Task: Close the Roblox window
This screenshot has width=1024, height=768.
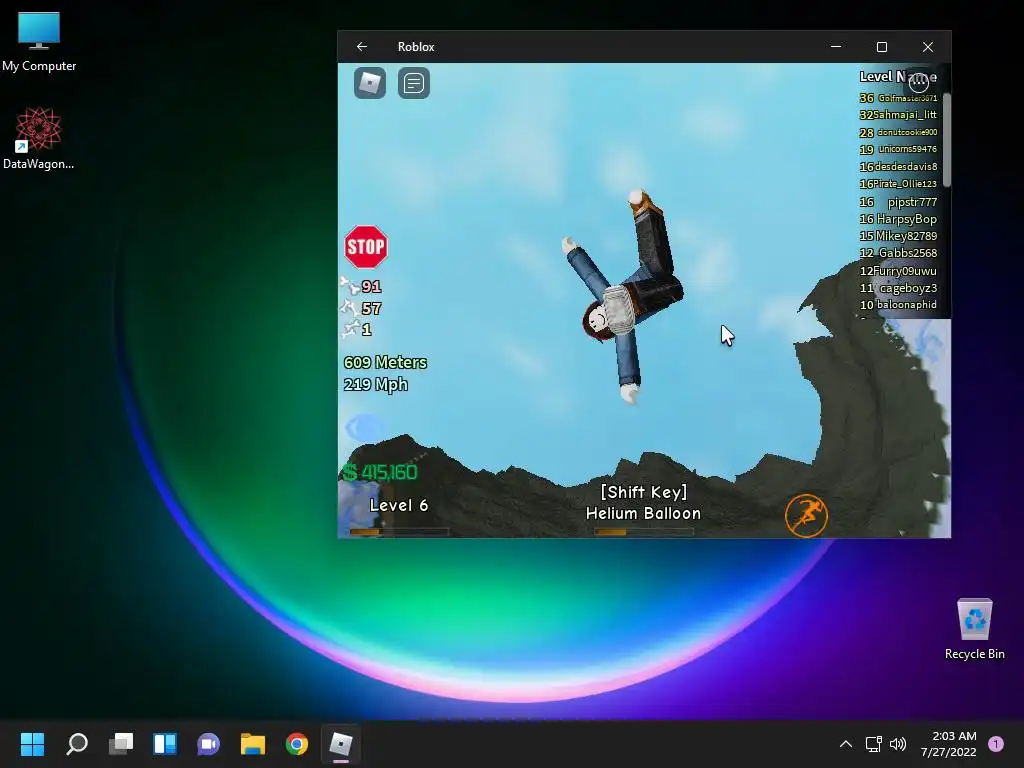Action: coord(928,46)
